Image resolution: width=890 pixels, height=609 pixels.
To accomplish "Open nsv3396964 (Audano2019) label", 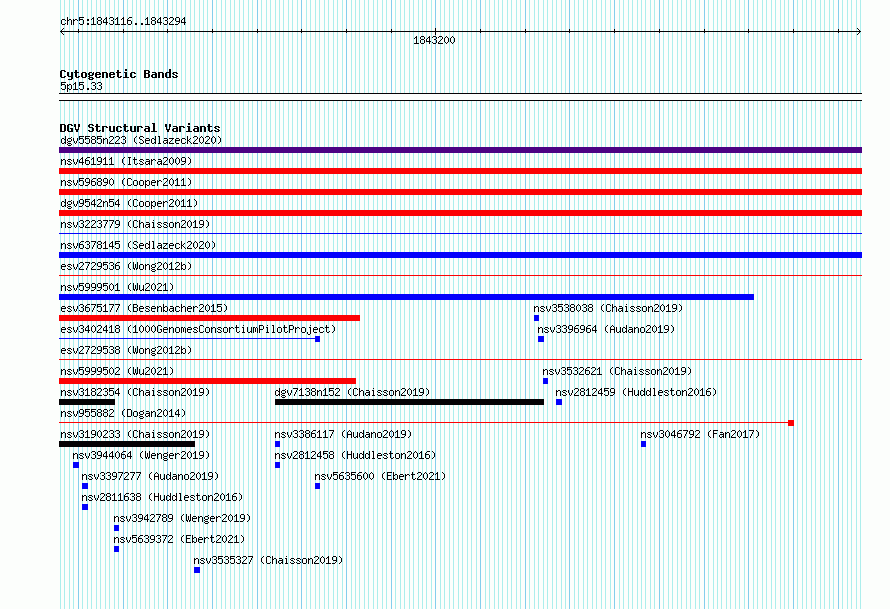I will coord(606,329).
